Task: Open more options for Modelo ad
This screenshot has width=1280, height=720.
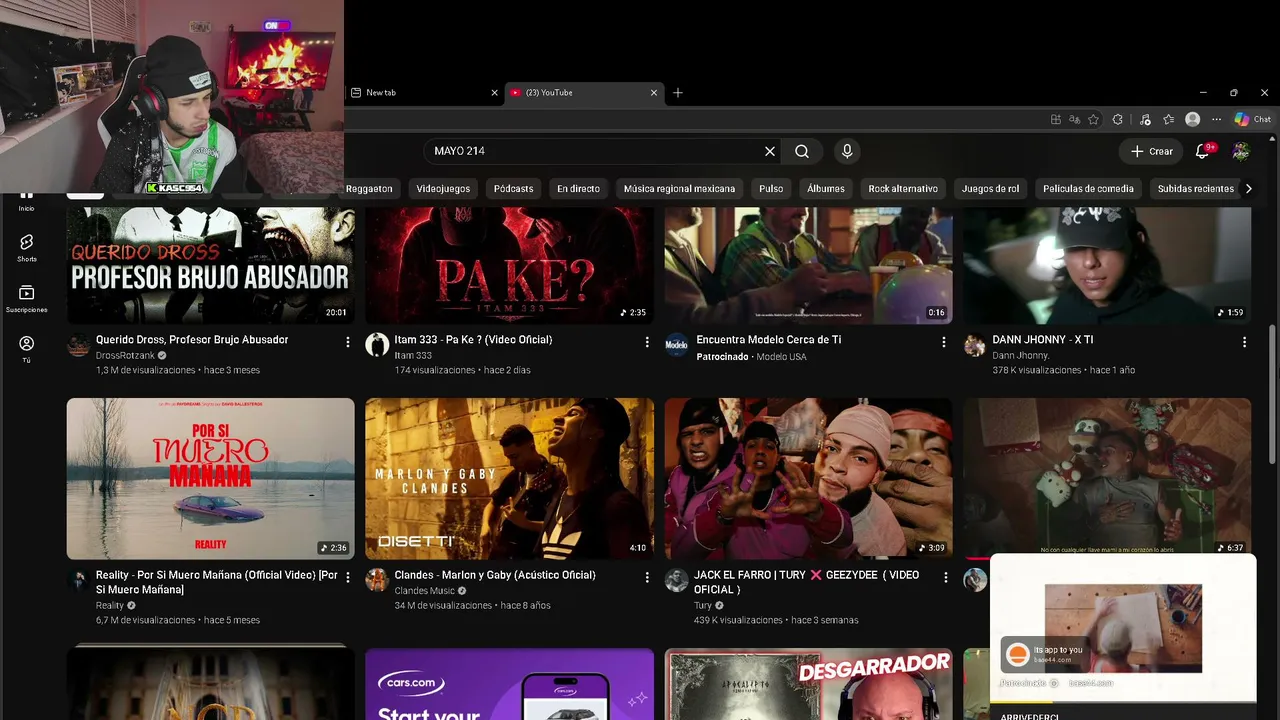Action: coord(943,342)
